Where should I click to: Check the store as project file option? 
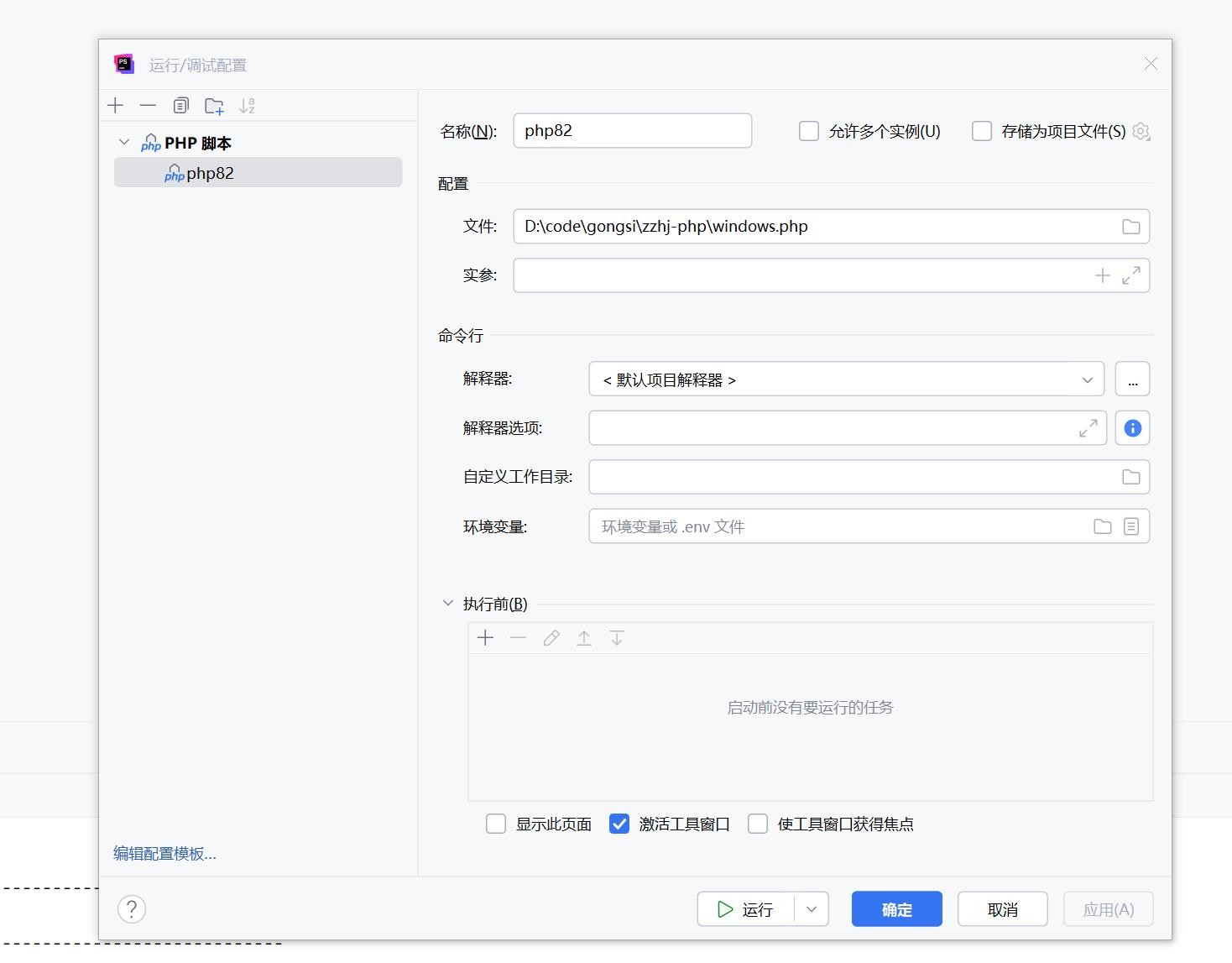click(x=981, y=131)
